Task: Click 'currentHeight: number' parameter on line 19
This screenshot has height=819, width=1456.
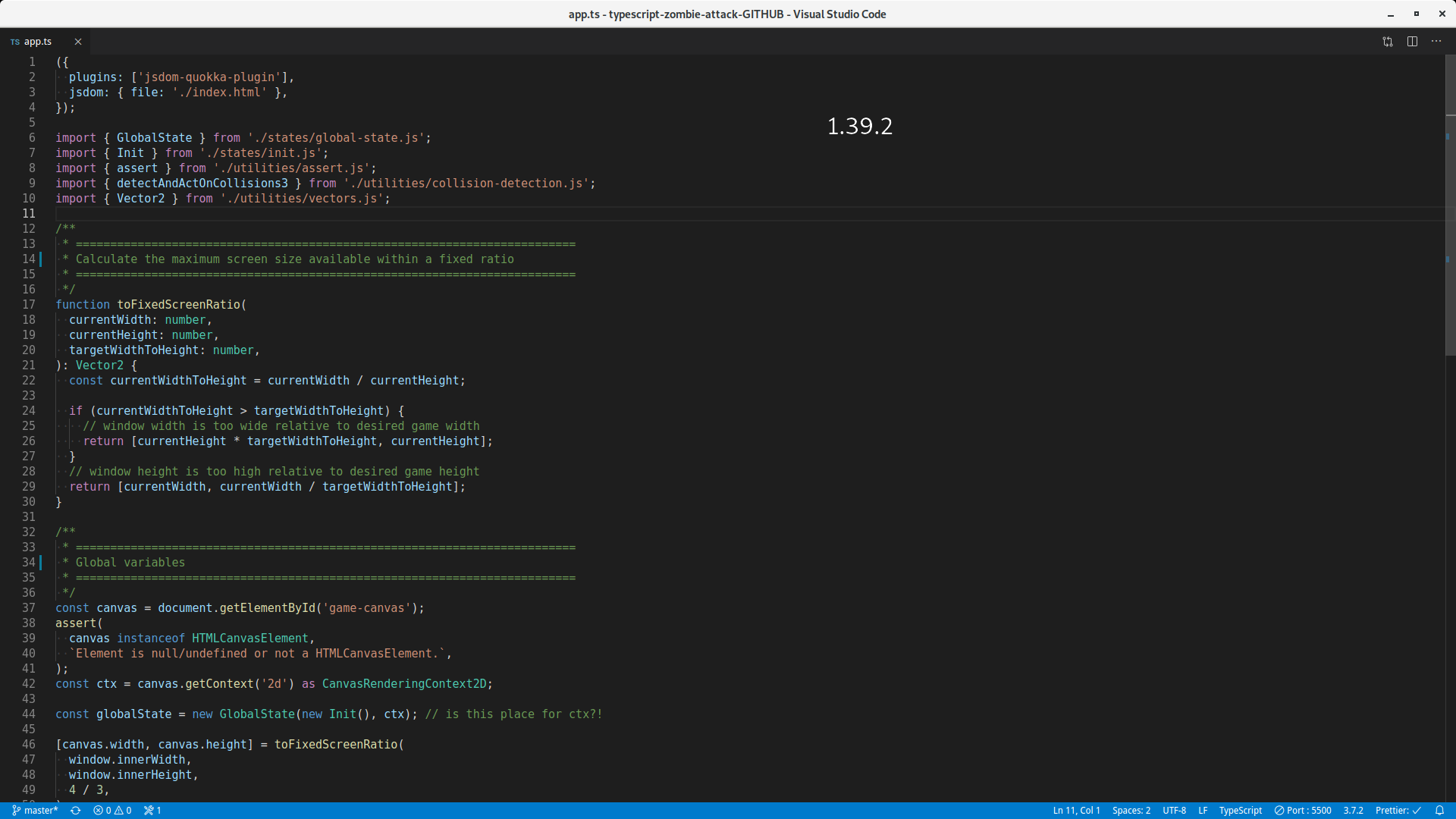Action: point(141,335)
